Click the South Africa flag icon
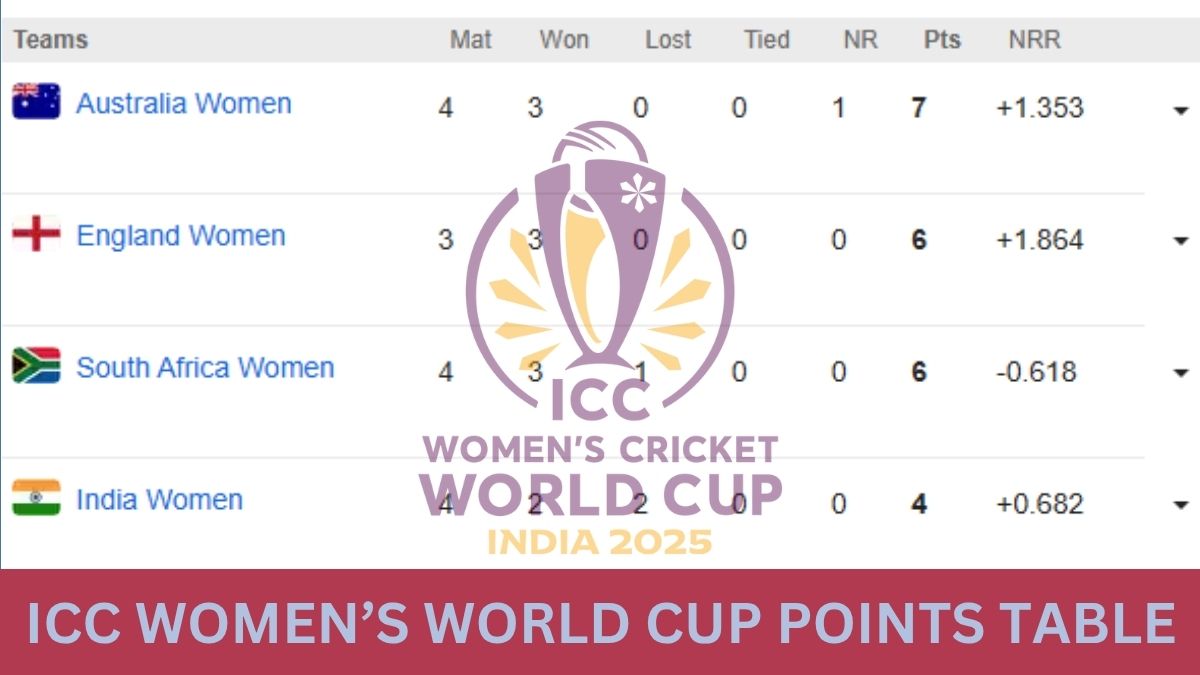The width and height of the screenshot is (1200, 675). 36,367
